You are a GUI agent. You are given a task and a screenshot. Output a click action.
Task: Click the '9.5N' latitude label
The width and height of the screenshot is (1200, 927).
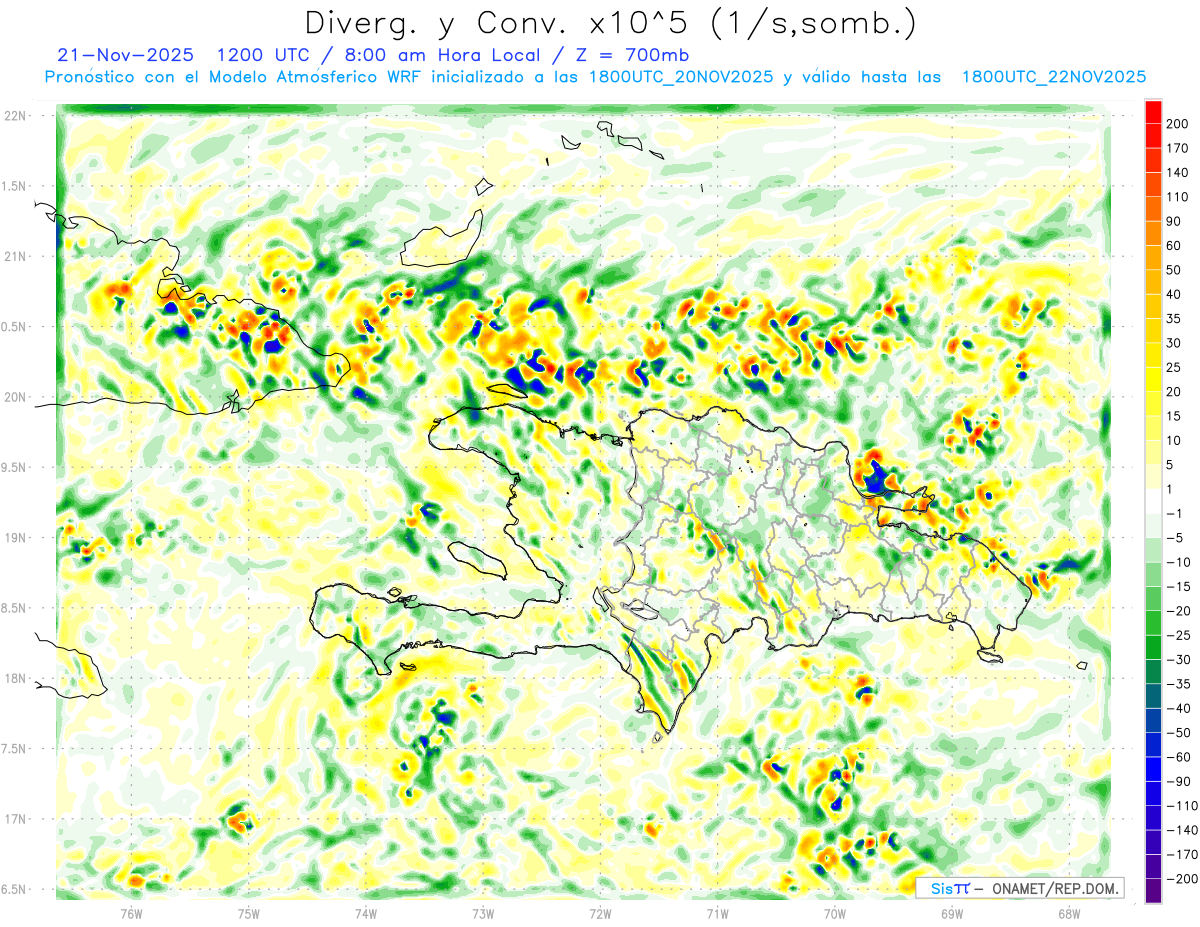16,467
